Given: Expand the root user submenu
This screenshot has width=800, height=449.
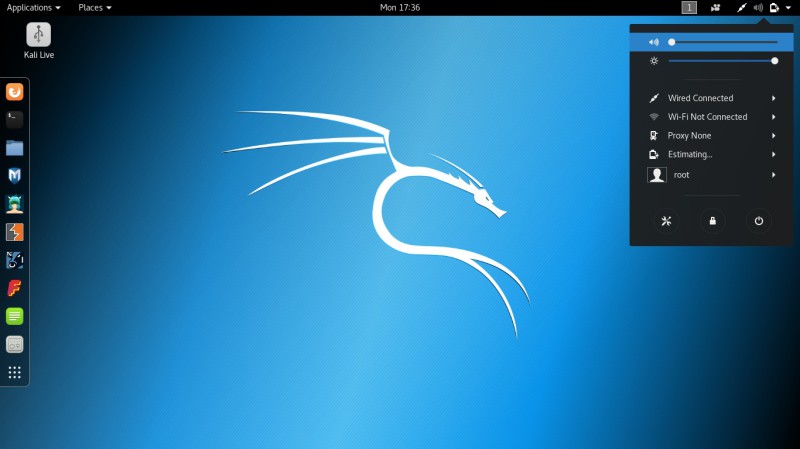Looking at the screenshot, I should (712, 175).
